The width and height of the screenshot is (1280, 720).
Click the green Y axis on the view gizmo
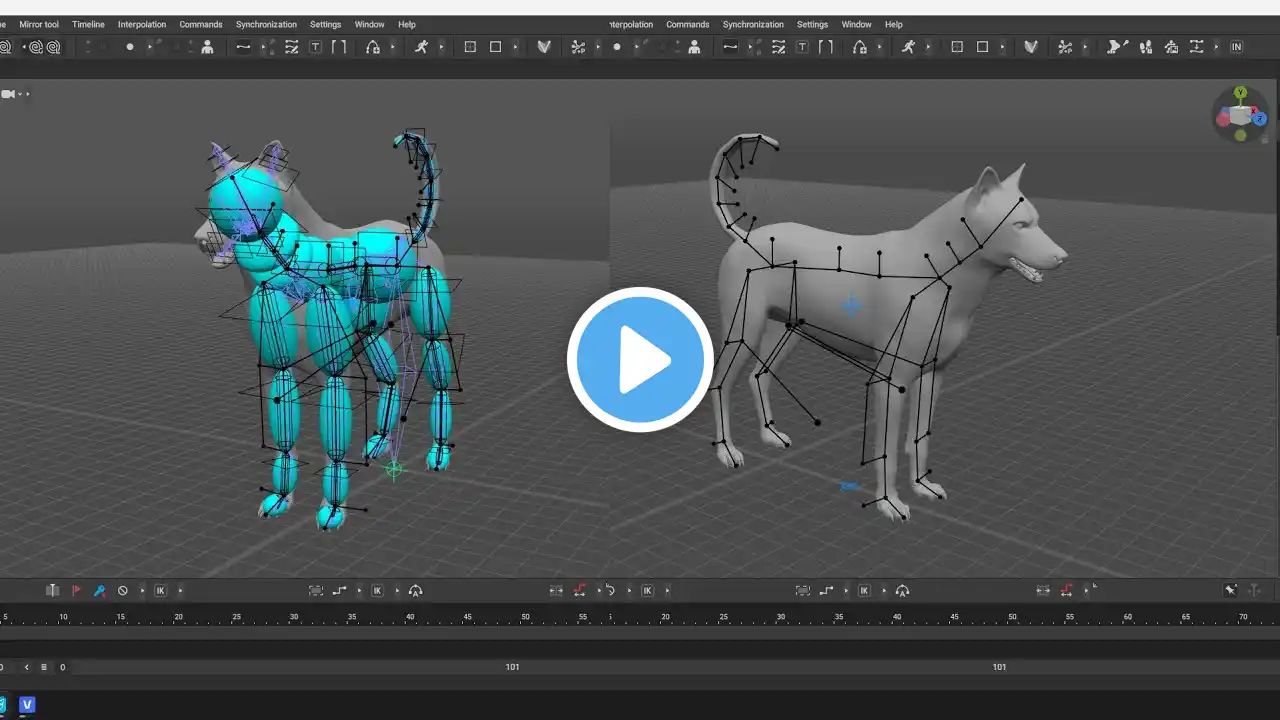coord(1240,93)
